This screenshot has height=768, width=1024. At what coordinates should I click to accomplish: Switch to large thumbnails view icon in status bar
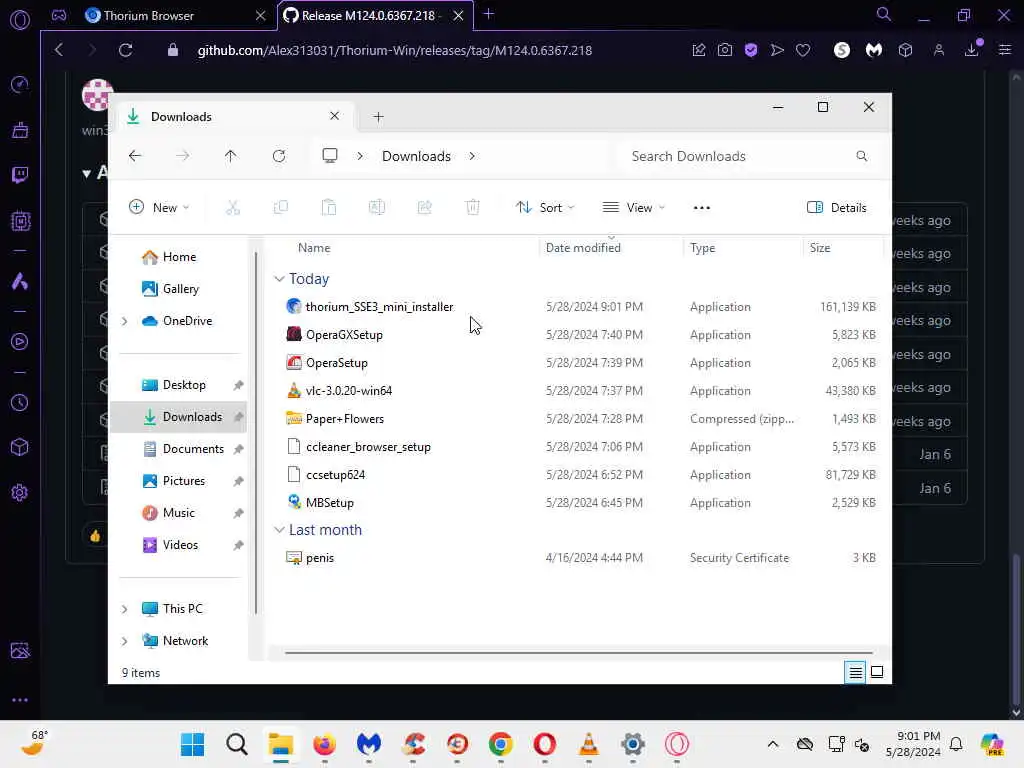pos(877,672)
